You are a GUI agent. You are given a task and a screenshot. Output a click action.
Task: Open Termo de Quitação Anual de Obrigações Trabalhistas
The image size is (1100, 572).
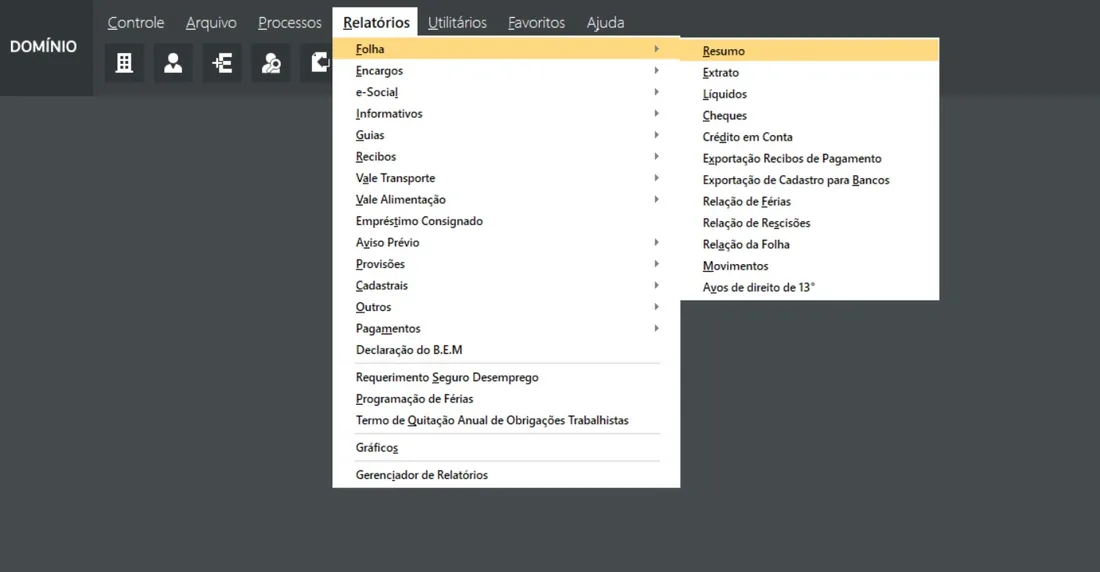[x=507, y=420]
